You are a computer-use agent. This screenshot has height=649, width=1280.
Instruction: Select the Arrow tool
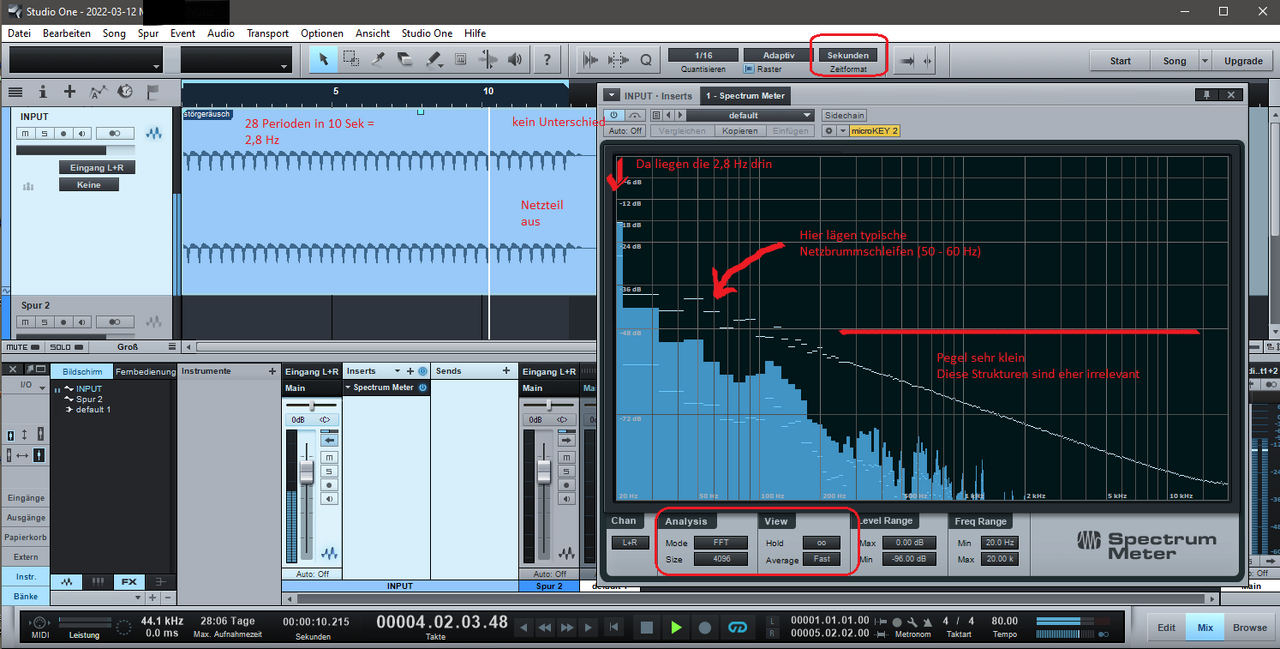pyautogui.click(x=323, y=59)
